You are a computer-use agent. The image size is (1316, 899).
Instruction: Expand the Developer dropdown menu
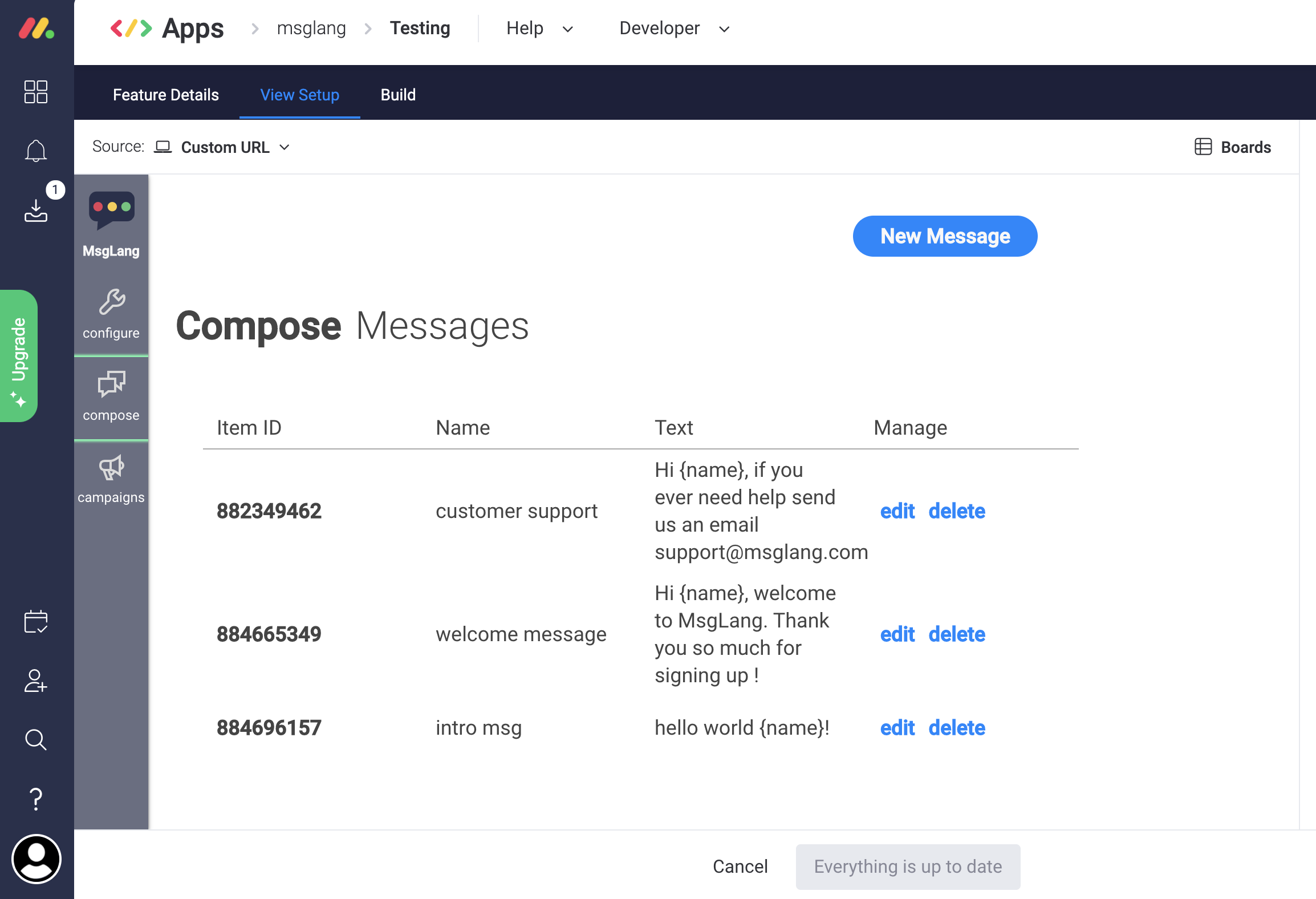click(x=674, y=29)
